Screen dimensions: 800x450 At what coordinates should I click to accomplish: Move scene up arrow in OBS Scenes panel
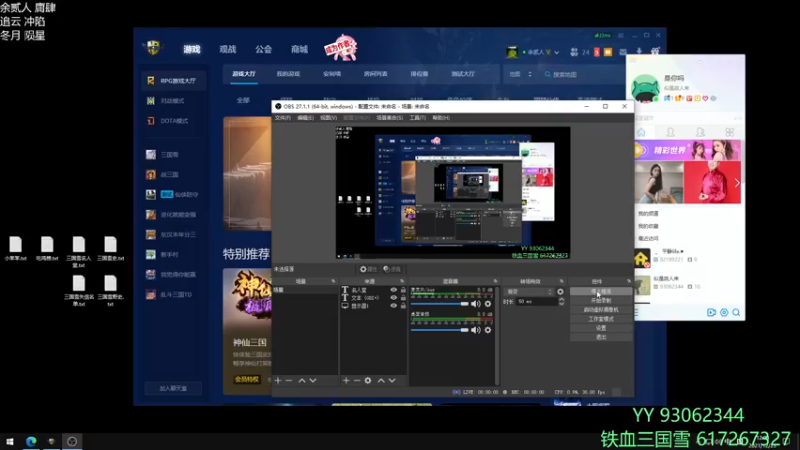(x=302, y=381)
